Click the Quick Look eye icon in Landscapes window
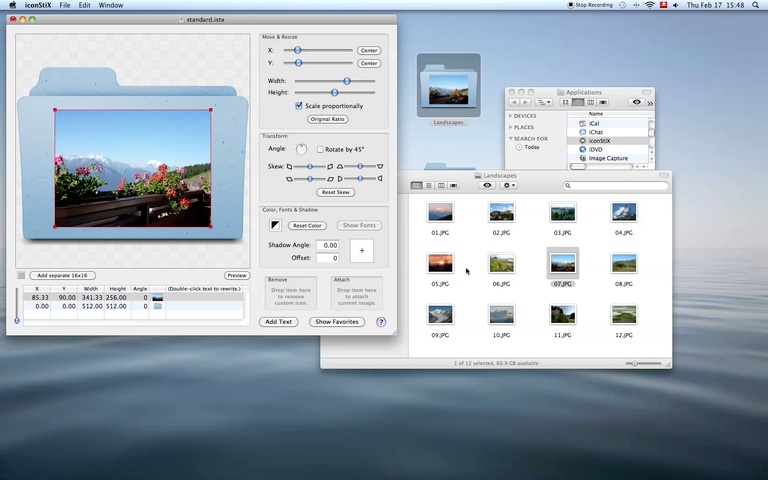Viewport: 768px width, 480px height. [487, 185]
